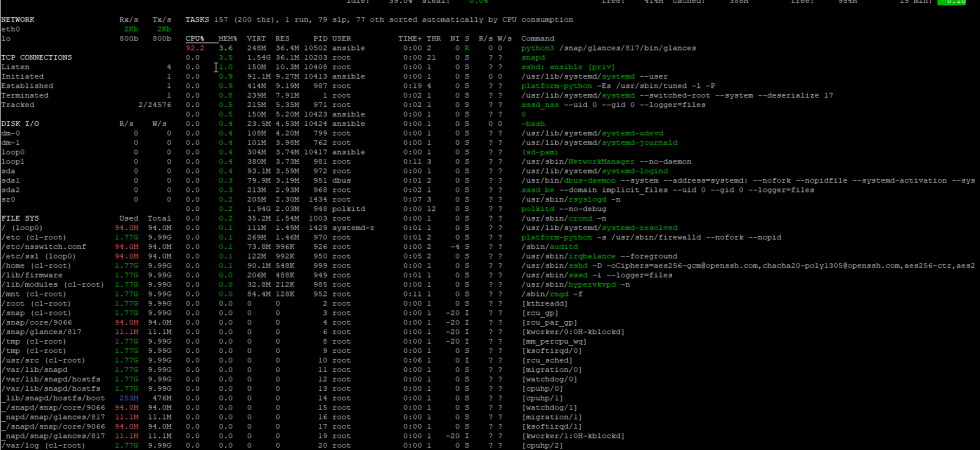Click the systemd-resolved process command
The height and width of the screenshot is (450, 980).
pyautogui.click(x=599, y=228)
